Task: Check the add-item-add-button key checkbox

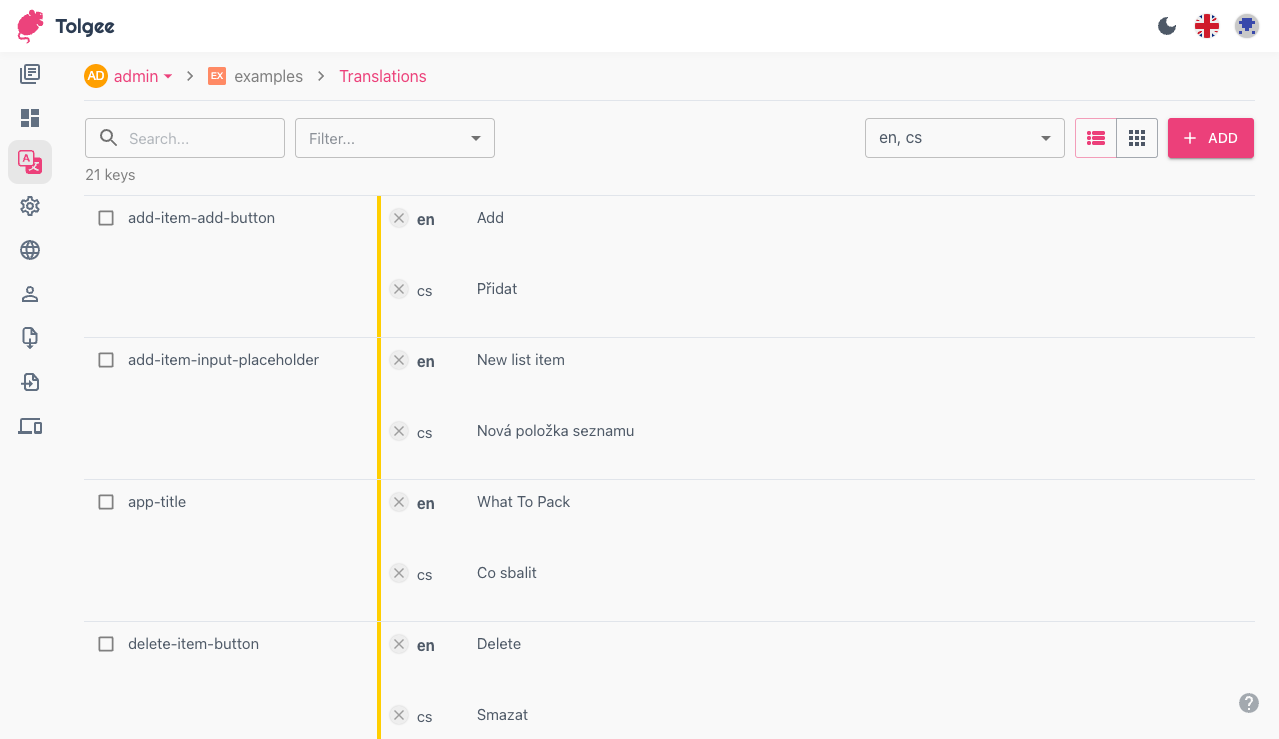Action: pos(106,218)
